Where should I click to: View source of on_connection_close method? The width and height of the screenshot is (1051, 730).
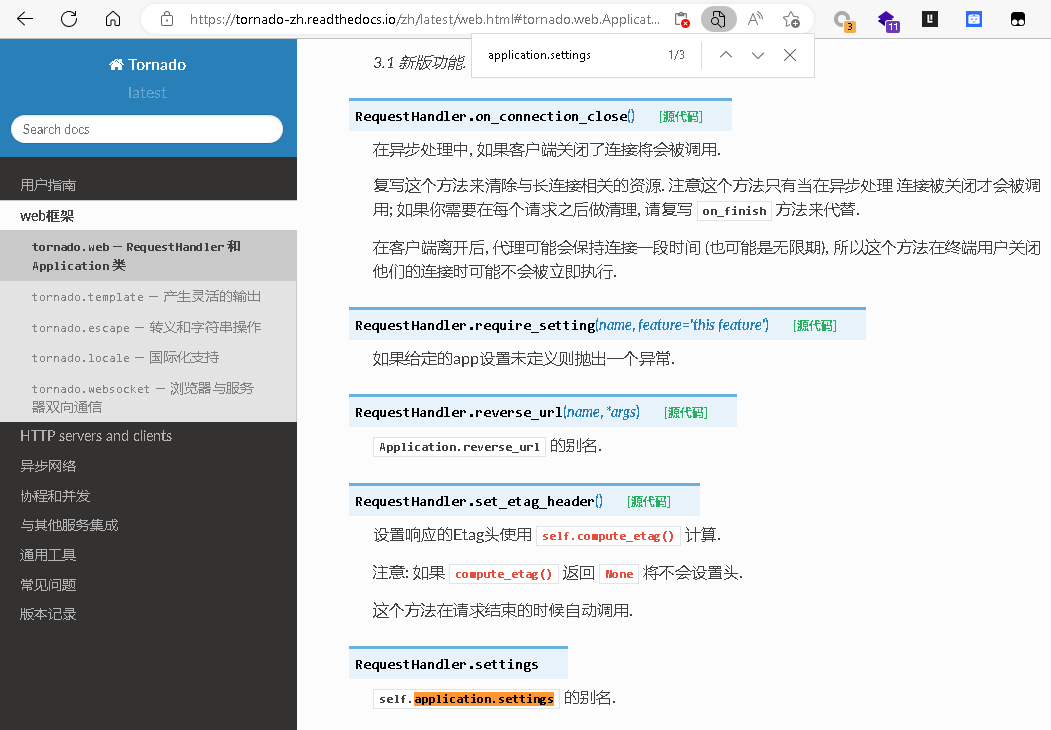click(x=680, y=117)
